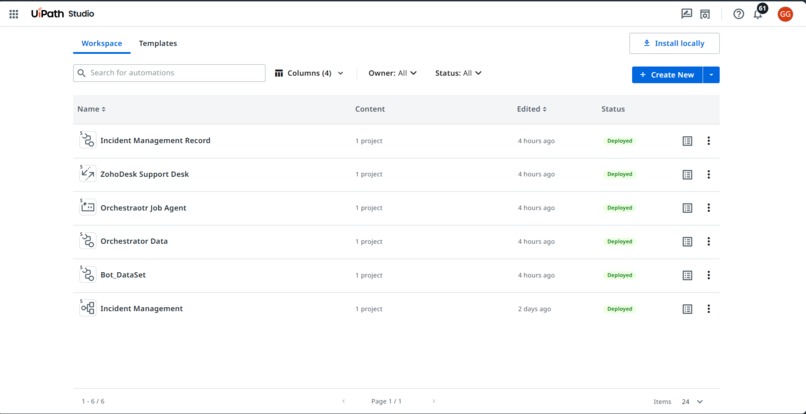Open more options for Incident Management Record
This screenshot has width=806, height=414.
click(x=709, y=140)
